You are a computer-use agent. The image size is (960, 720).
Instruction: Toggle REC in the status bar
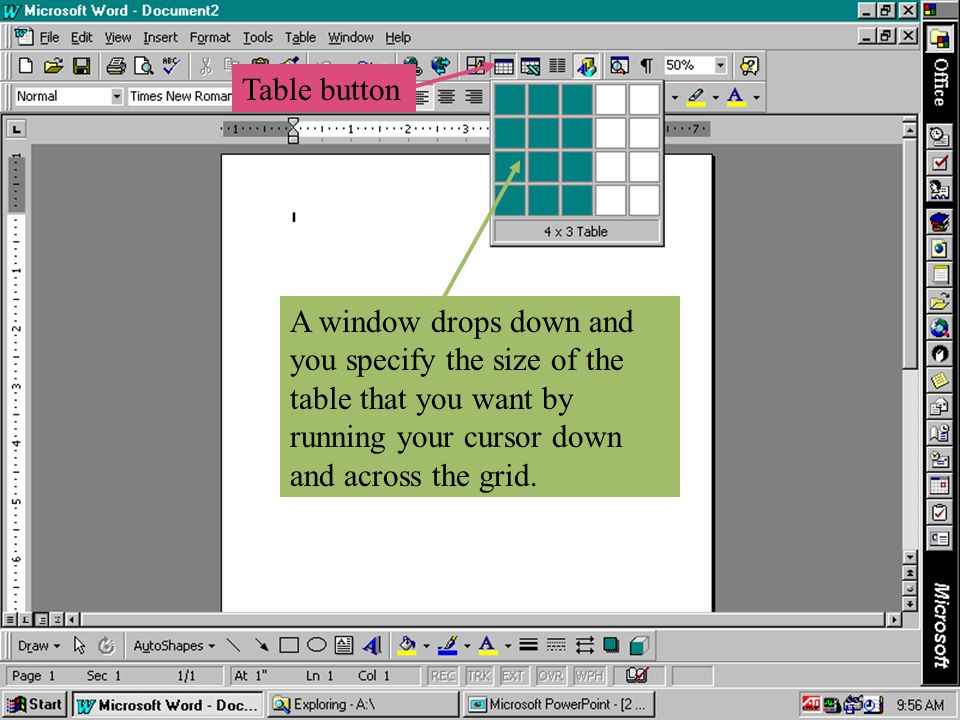click(443, 676)
